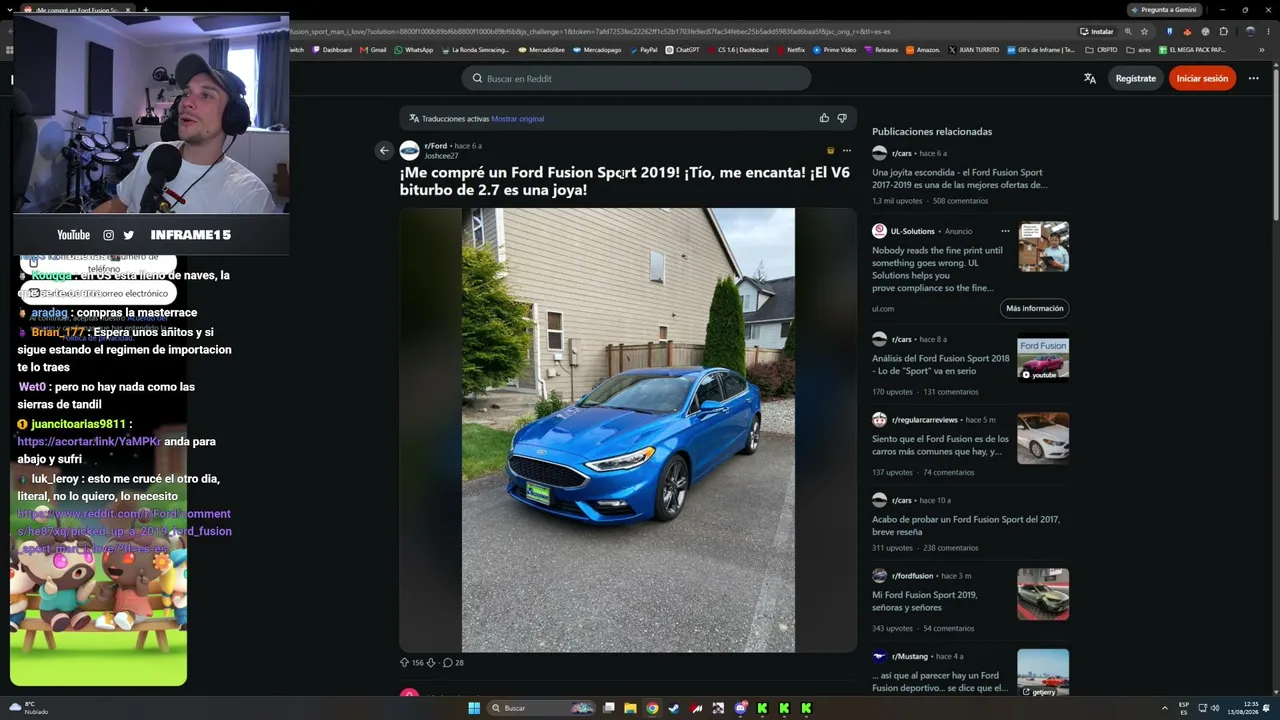Screen dimensions: 1280x720
Task: Open the Prime Video bookmark
Action: tap(835, 50)
